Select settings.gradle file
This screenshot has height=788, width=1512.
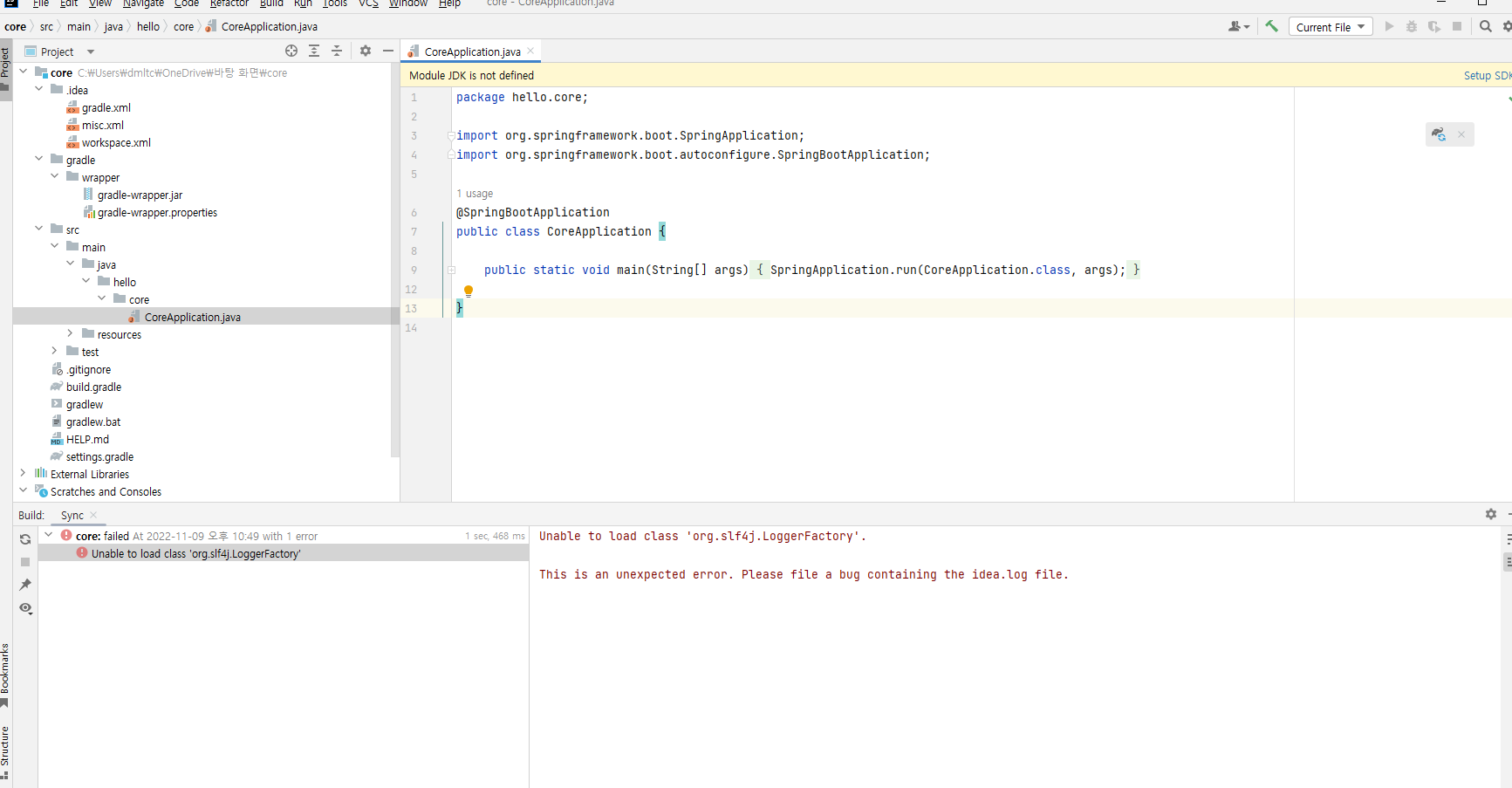pyautogui.click(x=99, y=456)
